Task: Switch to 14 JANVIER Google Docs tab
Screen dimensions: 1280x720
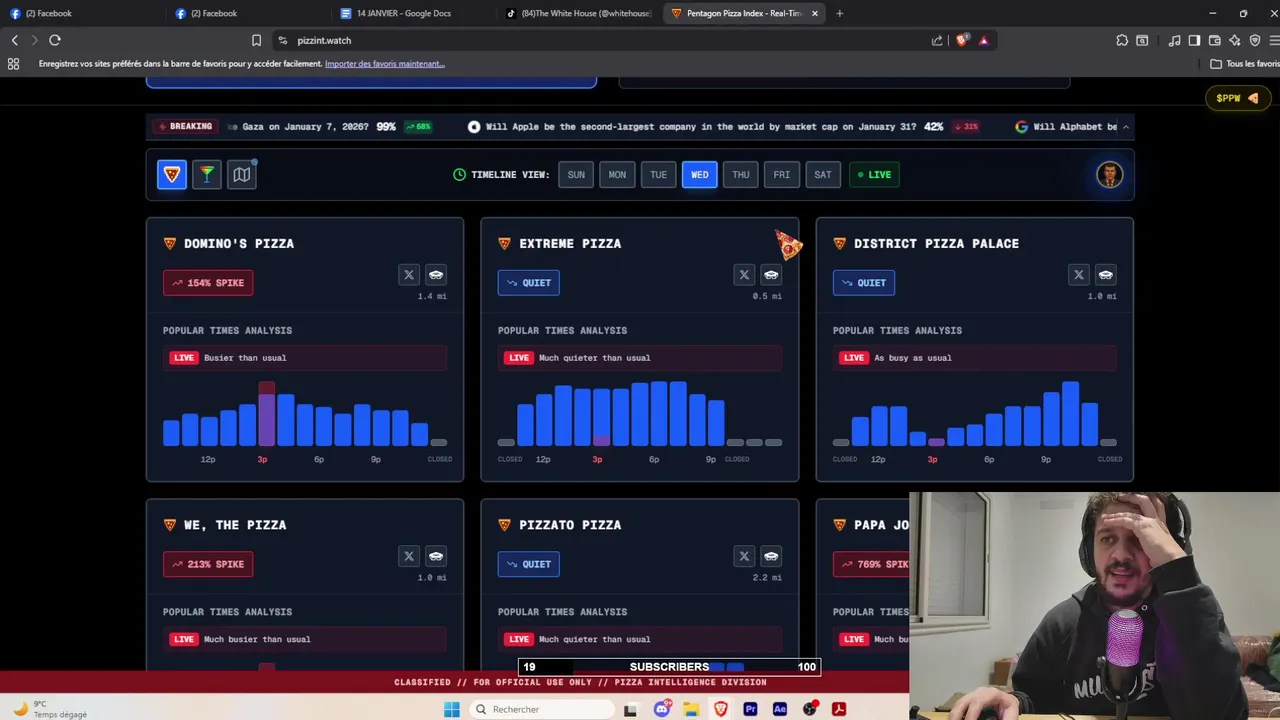Action: (403, 13)
